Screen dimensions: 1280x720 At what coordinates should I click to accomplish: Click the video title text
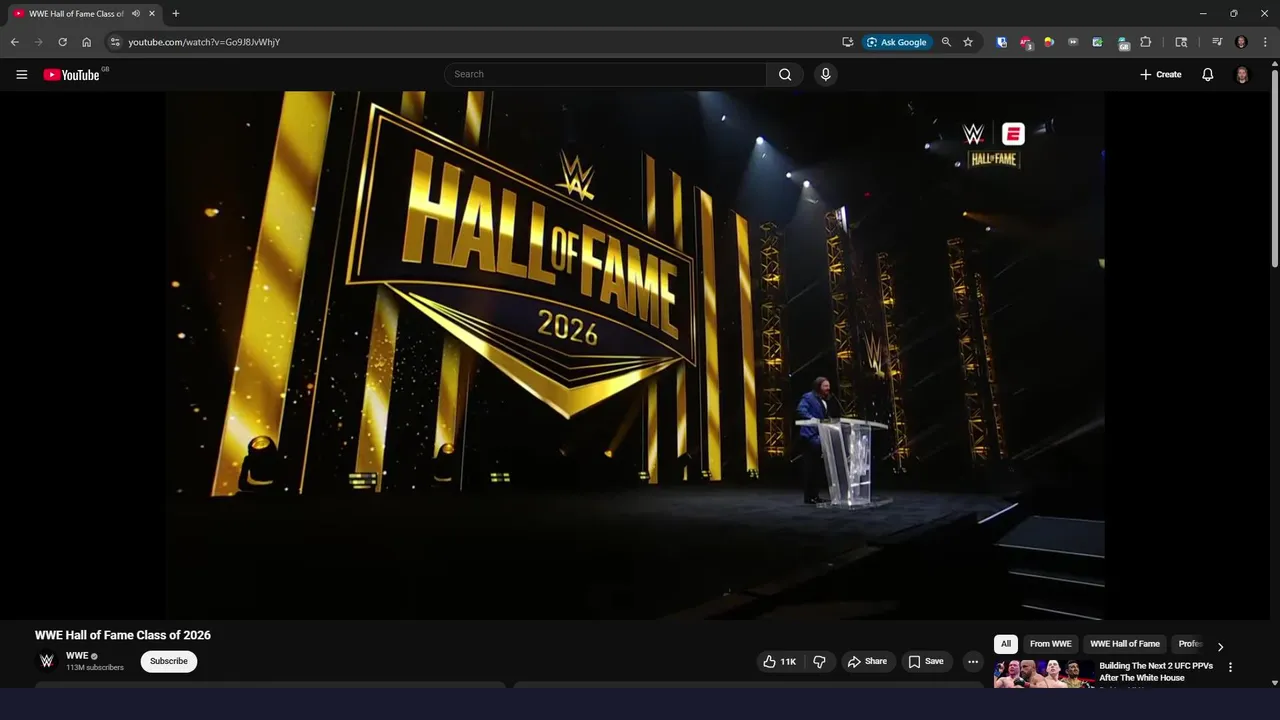click(123, 635)
